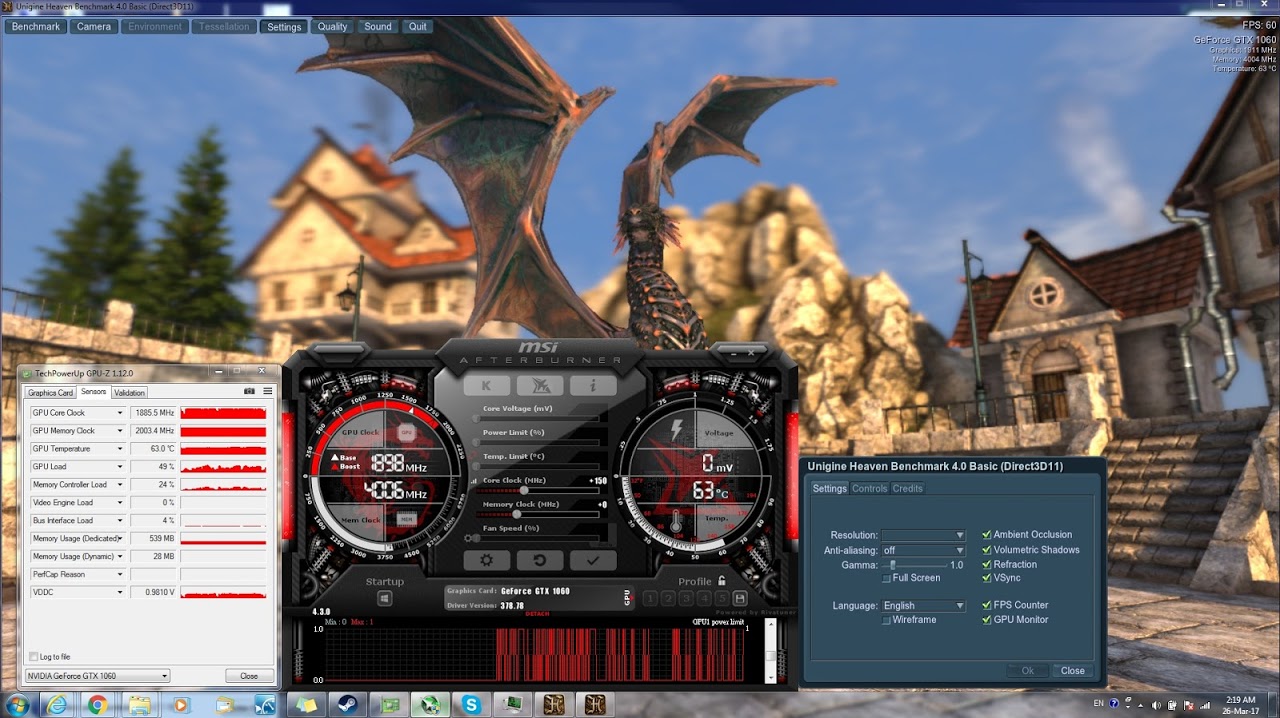This screenshot has width=1280, height=718.
Task: Click Afterburner reset arrow button
Action: point(540,561)
